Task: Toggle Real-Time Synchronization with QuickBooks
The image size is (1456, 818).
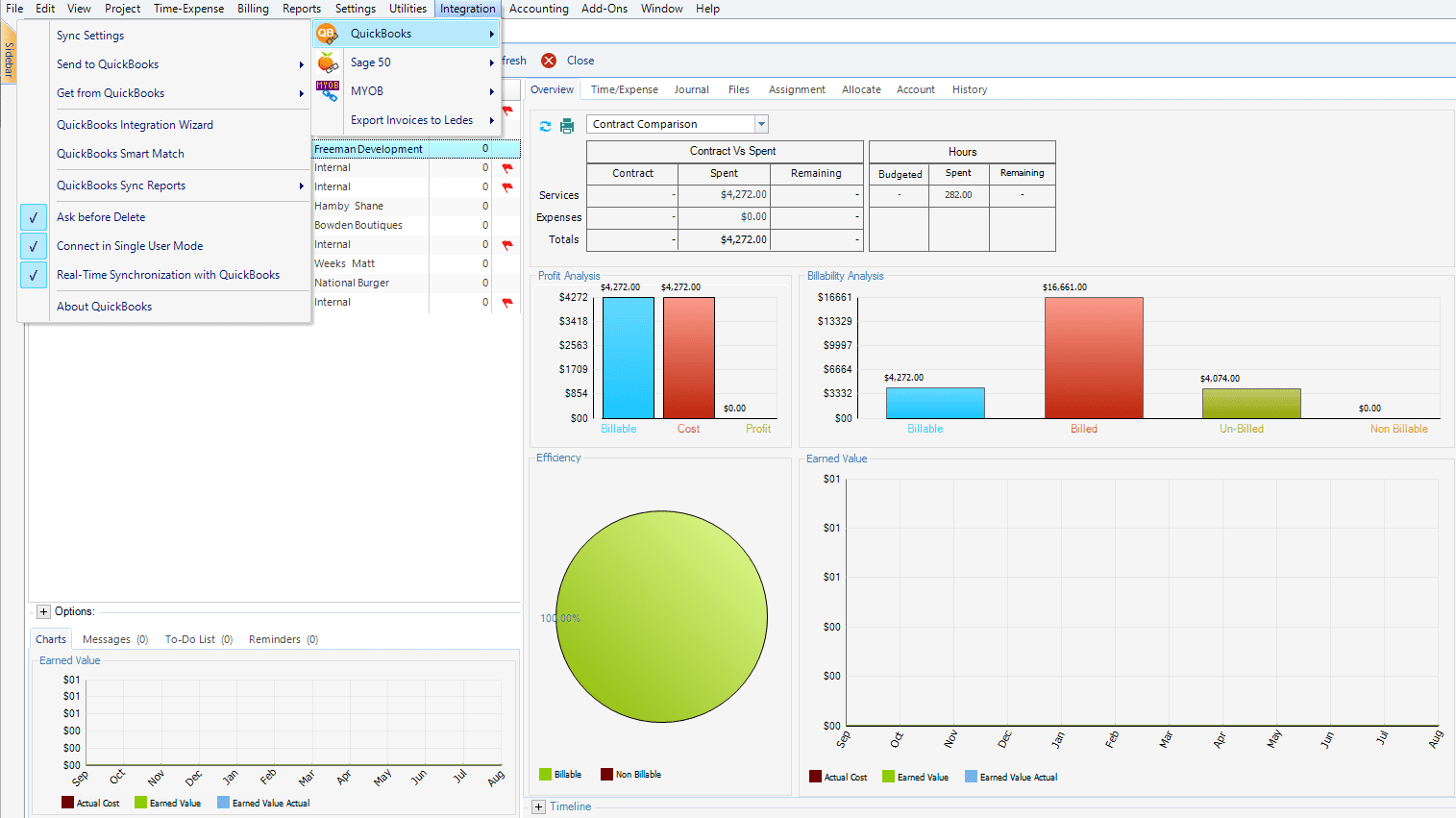Action: pos(34,274)
